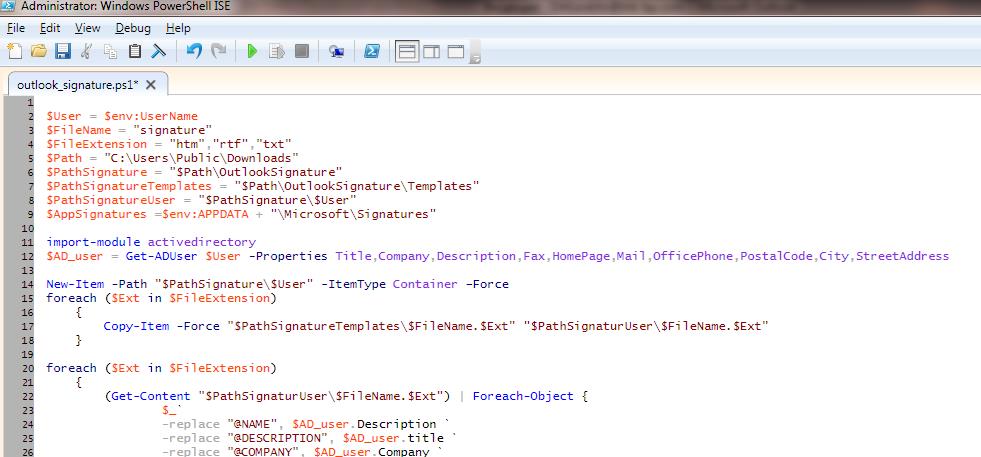Toggle Show Script Pane Right layout
The width and height of the screenshot is (981, 457).
coord(432,51)
